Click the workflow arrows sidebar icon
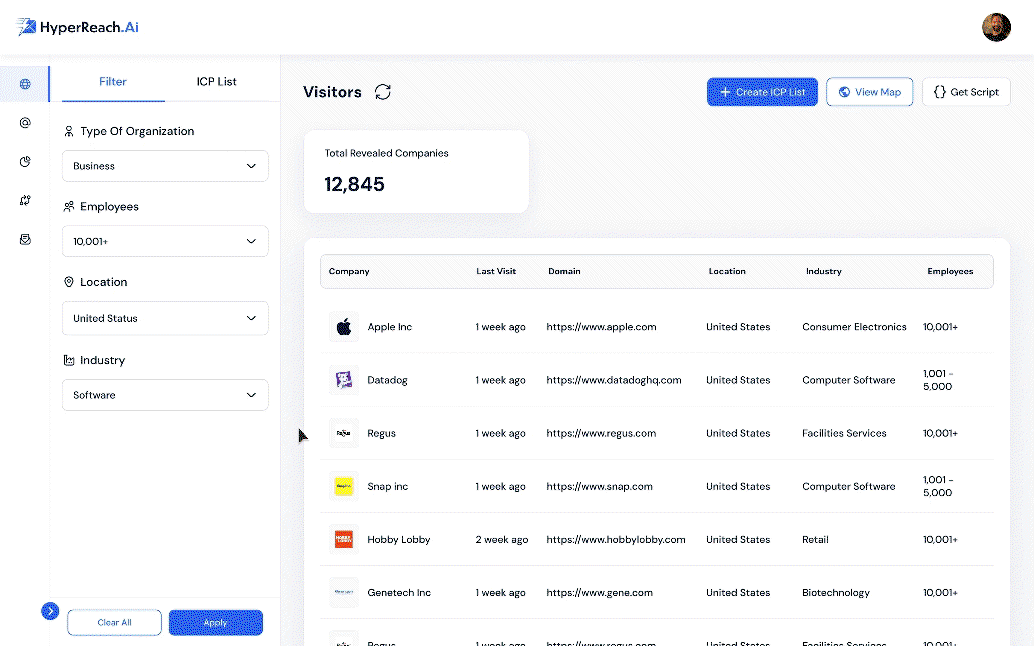This screenshot has width=1034, height=646. pyautogui.click(x=25, y=200)
